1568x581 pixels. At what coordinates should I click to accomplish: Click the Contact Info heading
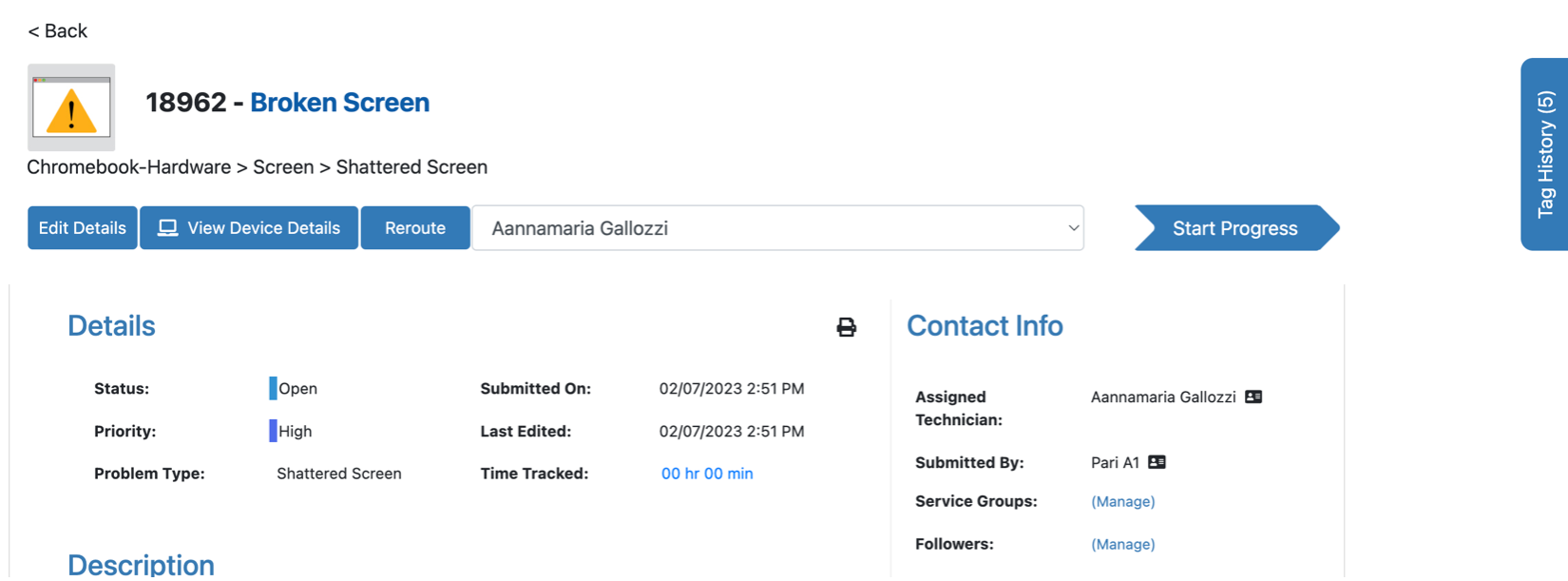985,326
